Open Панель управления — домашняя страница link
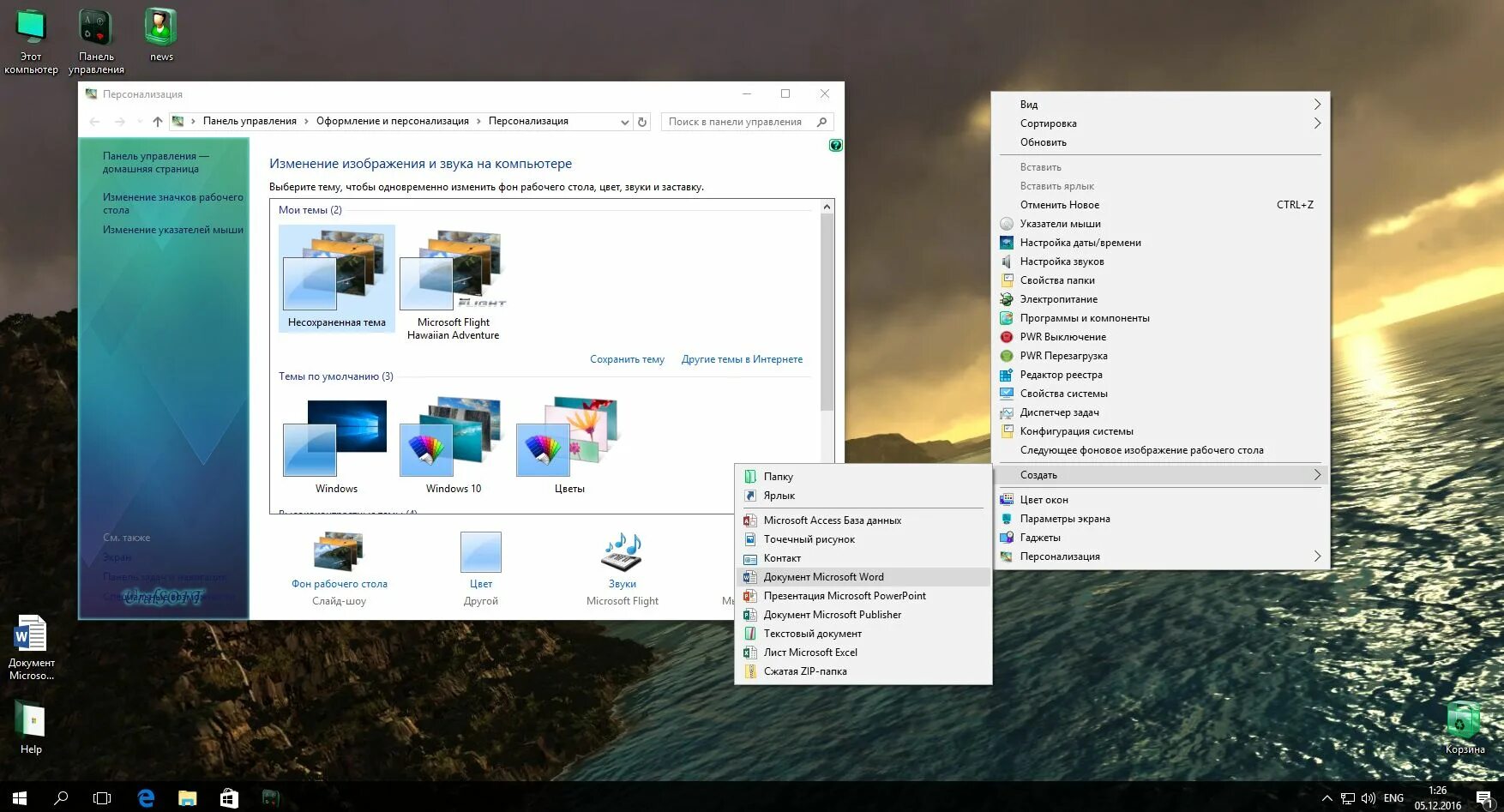The image size is (1504, 812). click(x=155, y=162)
